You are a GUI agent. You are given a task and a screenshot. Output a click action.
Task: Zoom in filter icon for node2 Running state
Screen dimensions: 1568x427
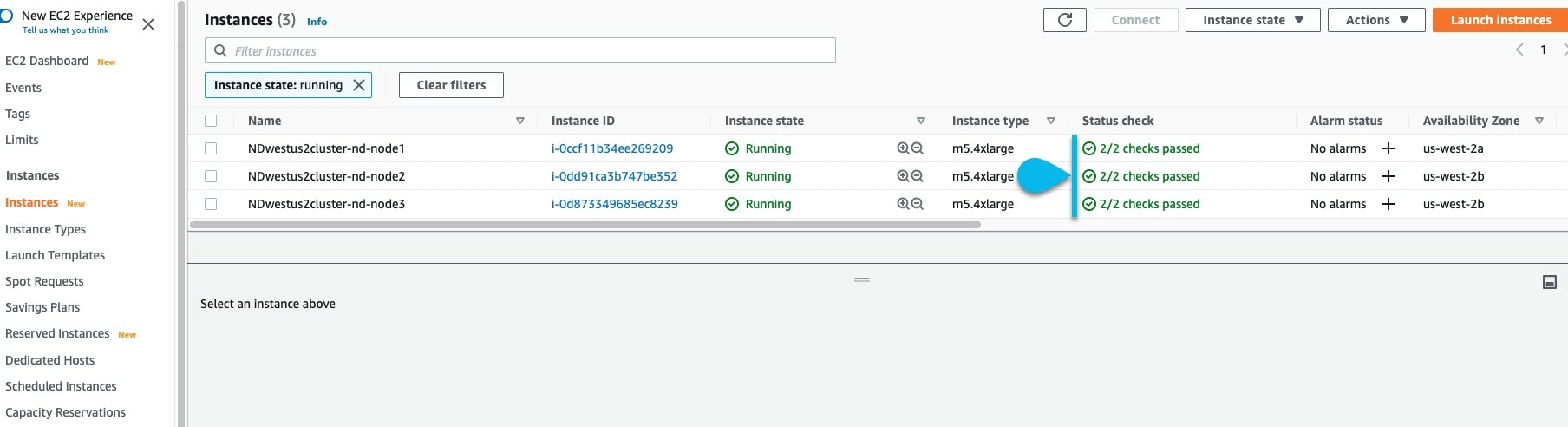(903, 176)
